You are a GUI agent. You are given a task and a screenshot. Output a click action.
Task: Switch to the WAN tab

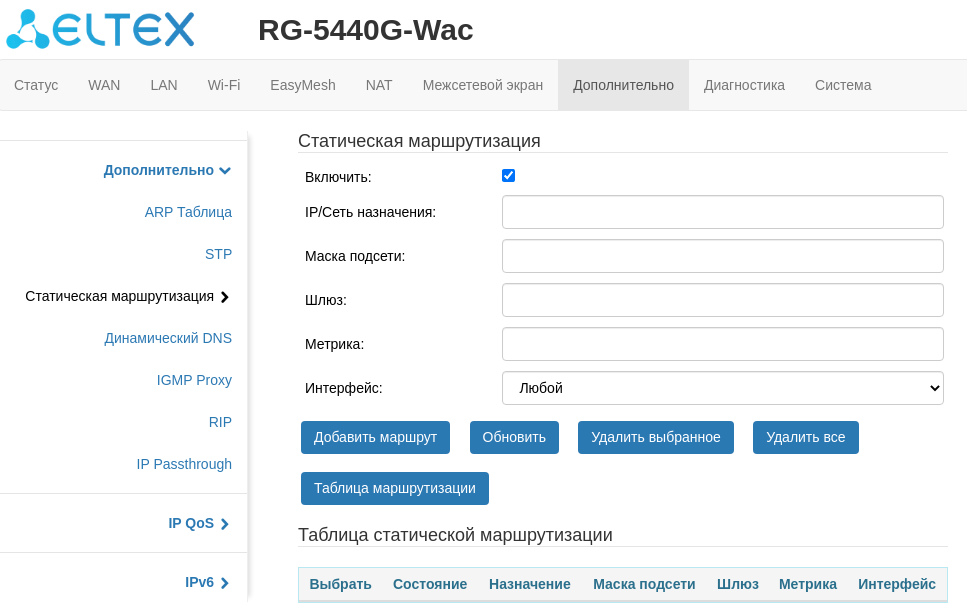click(104, 85)
